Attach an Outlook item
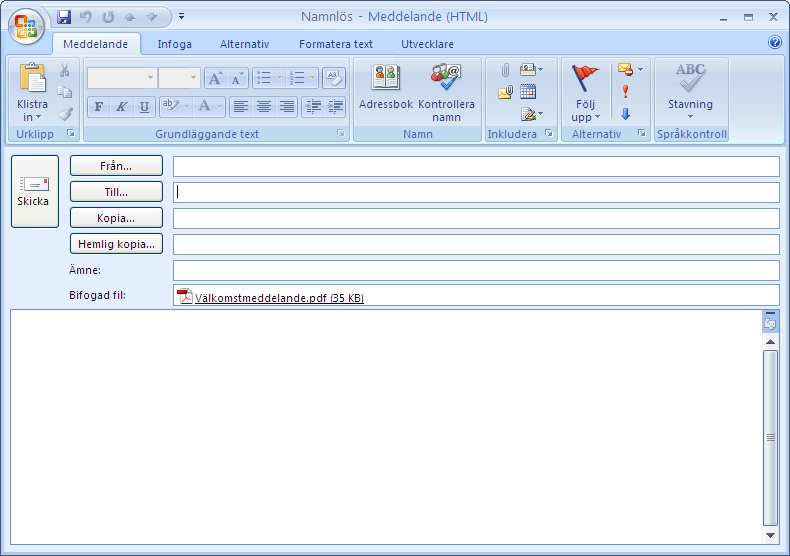The width and height of the screenshot is (790, 556). (505, 92)
